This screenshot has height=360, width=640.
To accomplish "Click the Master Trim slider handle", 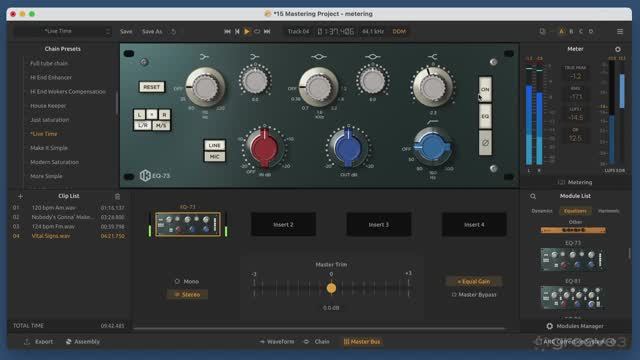I will click(x=331, y=288).
